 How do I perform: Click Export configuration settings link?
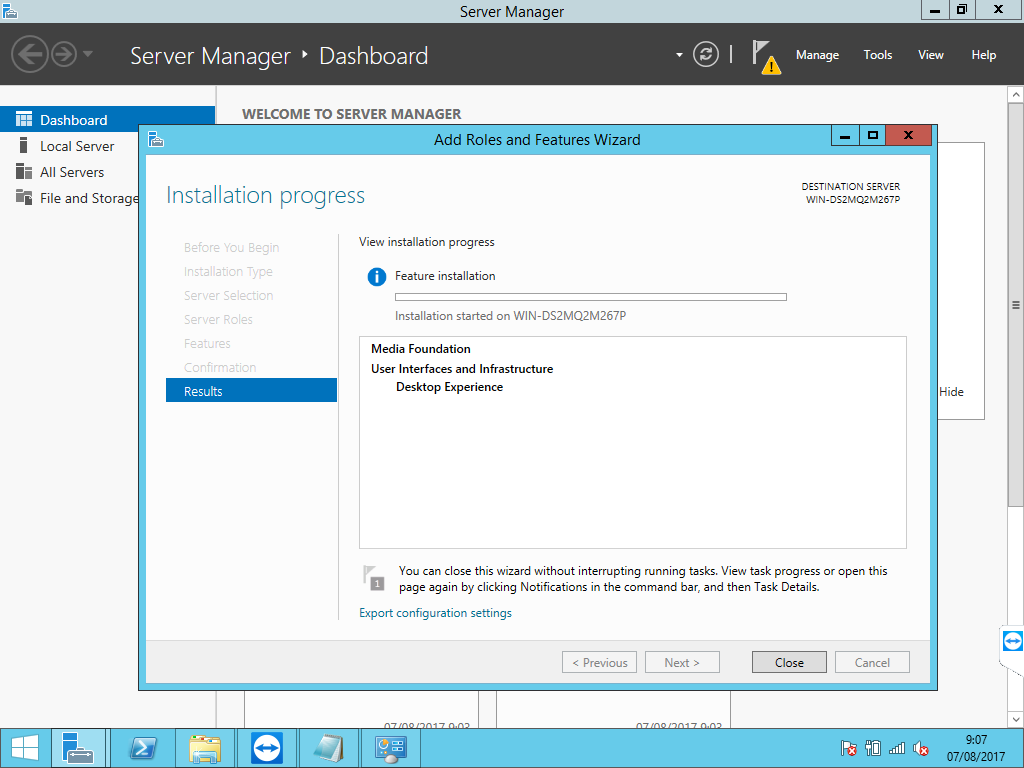pos(435,613)
